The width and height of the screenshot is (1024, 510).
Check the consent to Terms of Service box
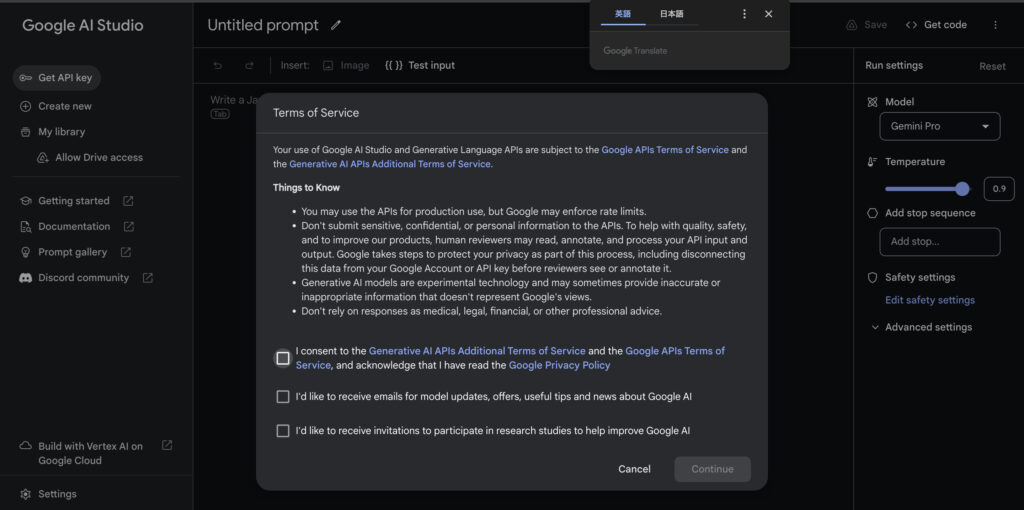click(283, 359)
